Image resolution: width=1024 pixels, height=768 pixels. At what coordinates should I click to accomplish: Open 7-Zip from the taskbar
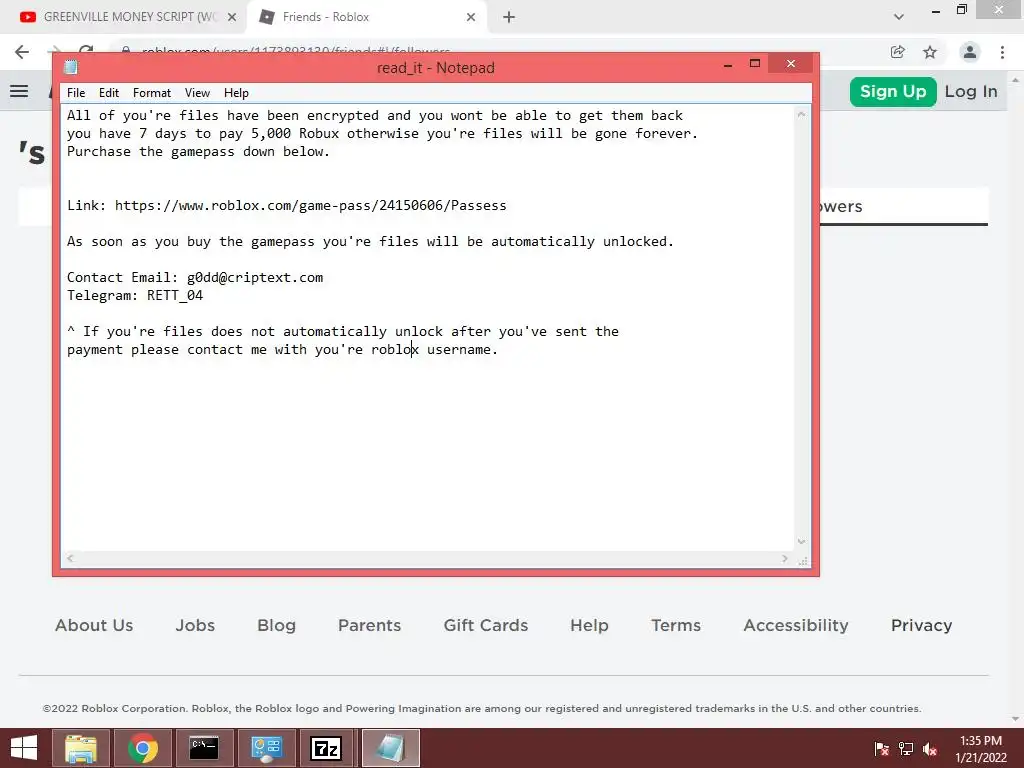click(x=326, y=748)
